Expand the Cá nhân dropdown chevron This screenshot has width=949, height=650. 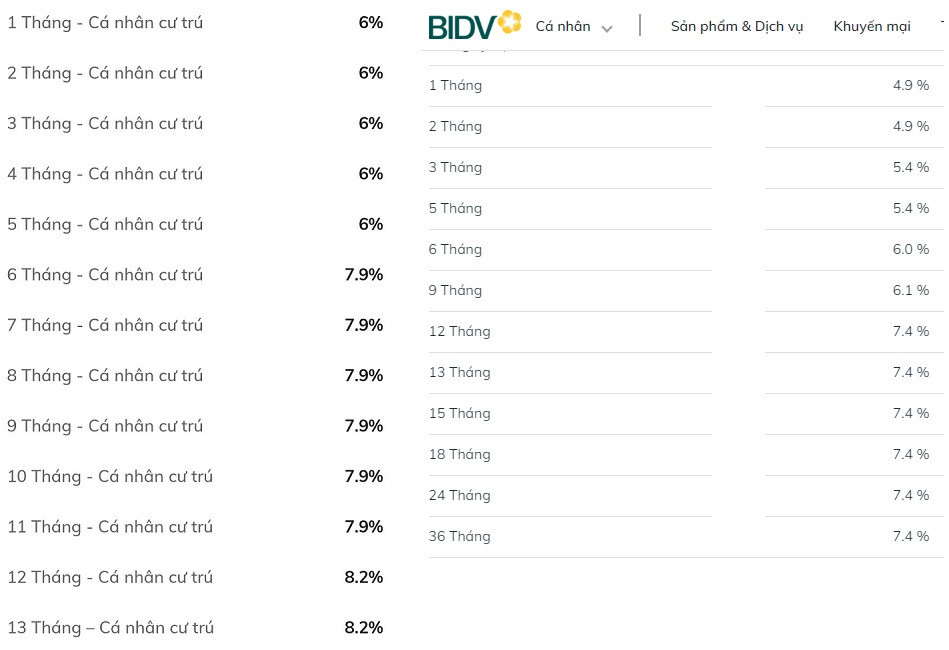(x=607, y=28)
